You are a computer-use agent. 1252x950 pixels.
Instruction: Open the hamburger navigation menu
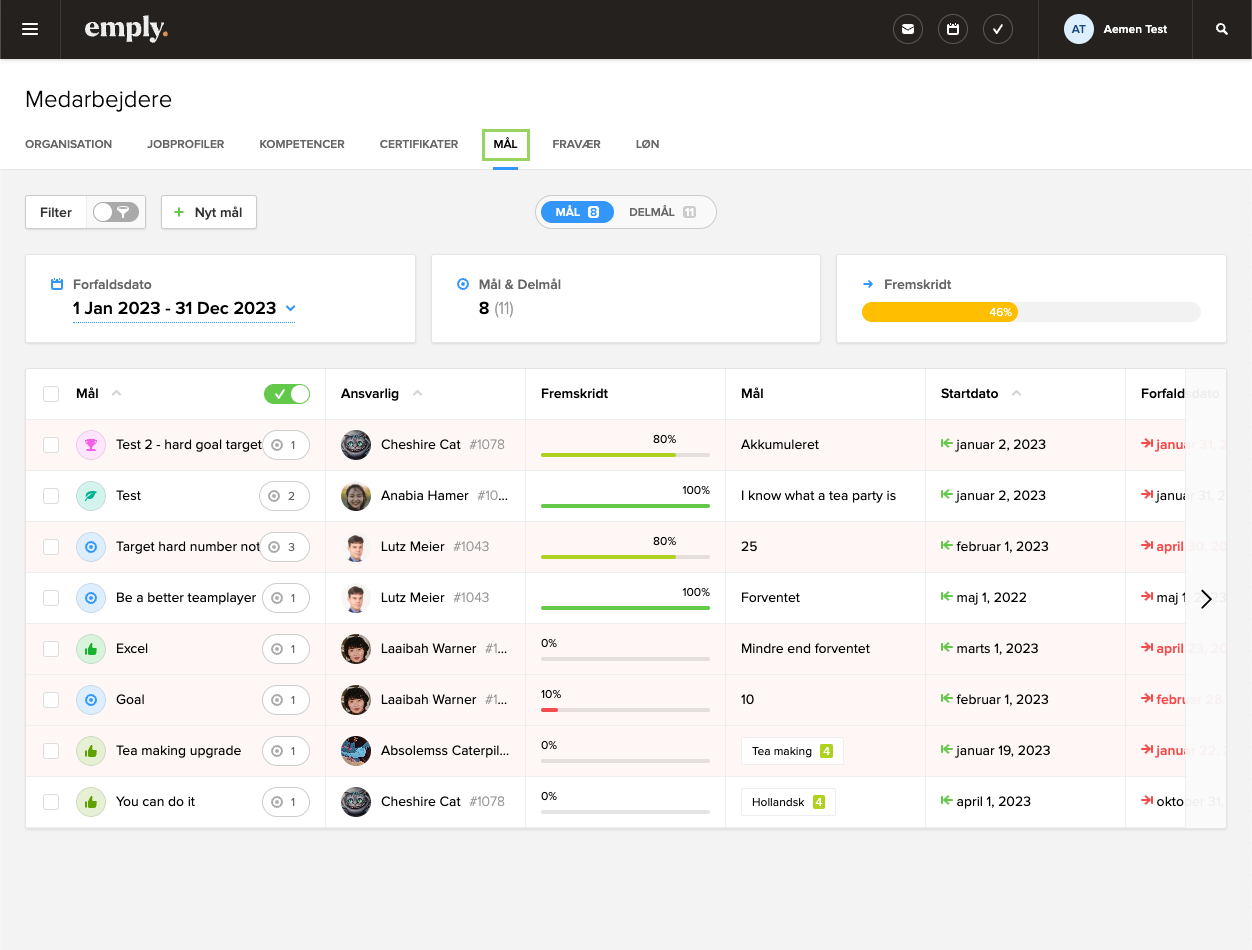coord(29,29)
